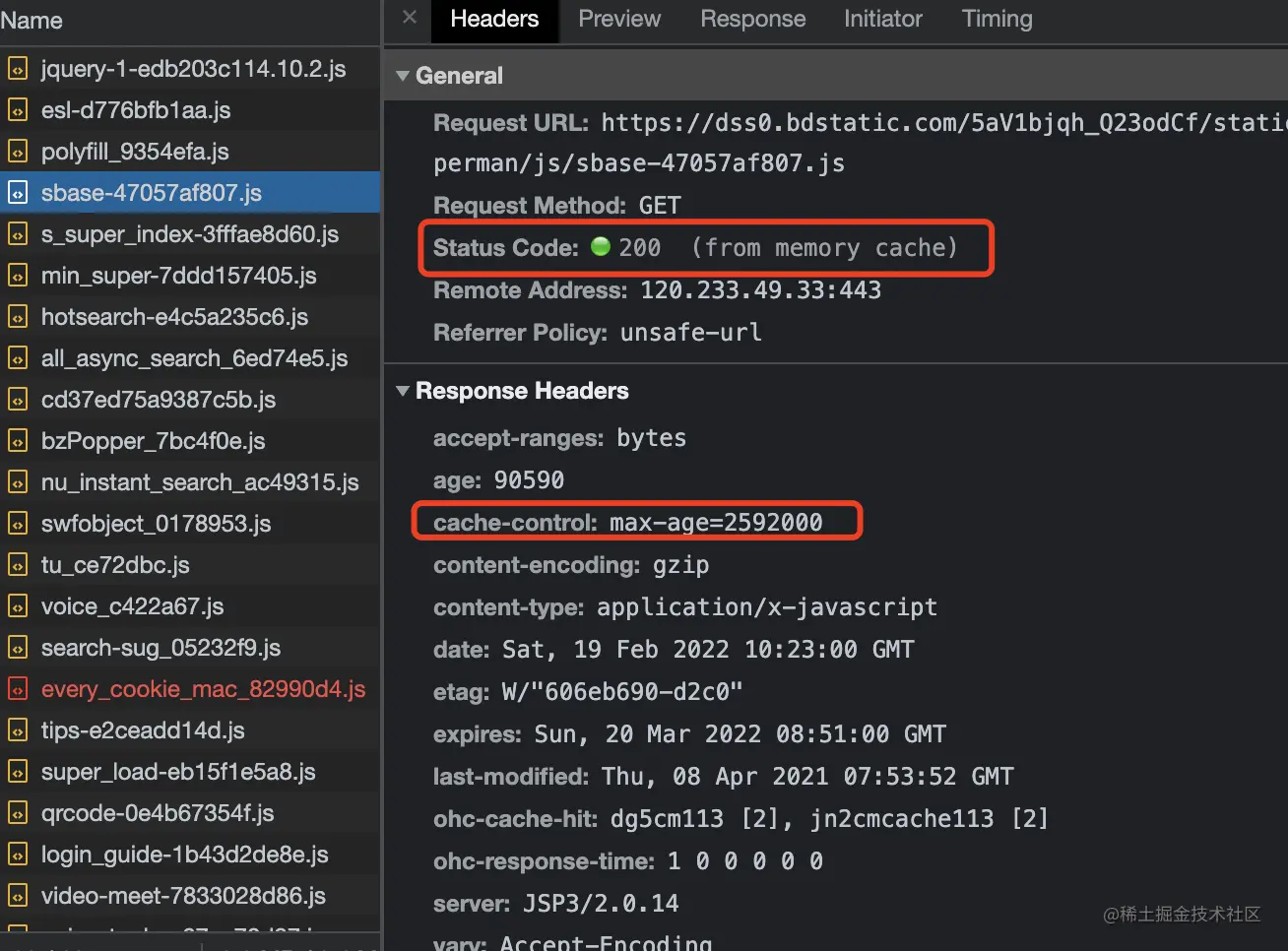Collapse the Response Headers section
Image resolution: width=1288 pixels, height=951 pixels.
click(x=403, y=391)
